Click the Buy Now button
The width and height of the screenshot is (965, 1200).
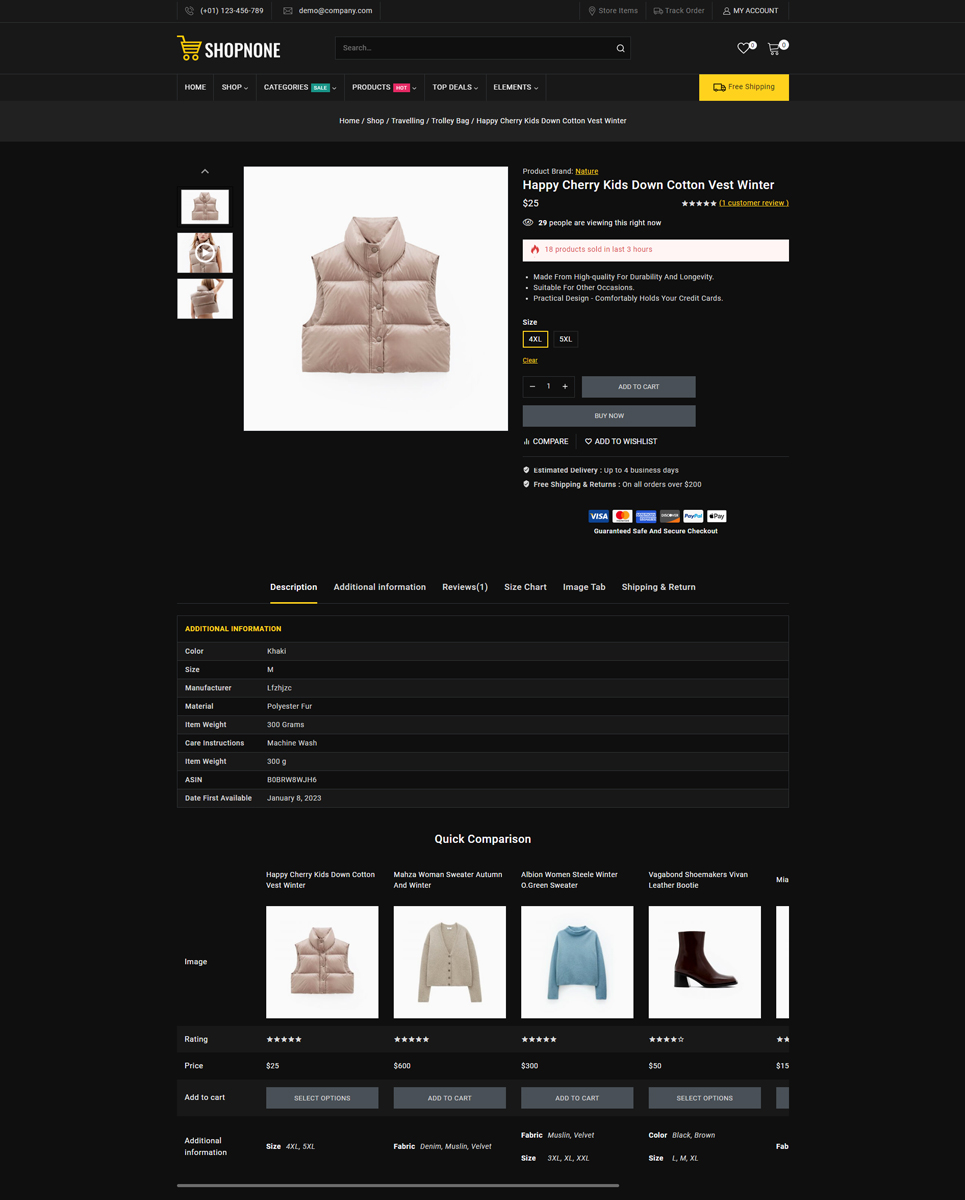[x=609, y=416]
